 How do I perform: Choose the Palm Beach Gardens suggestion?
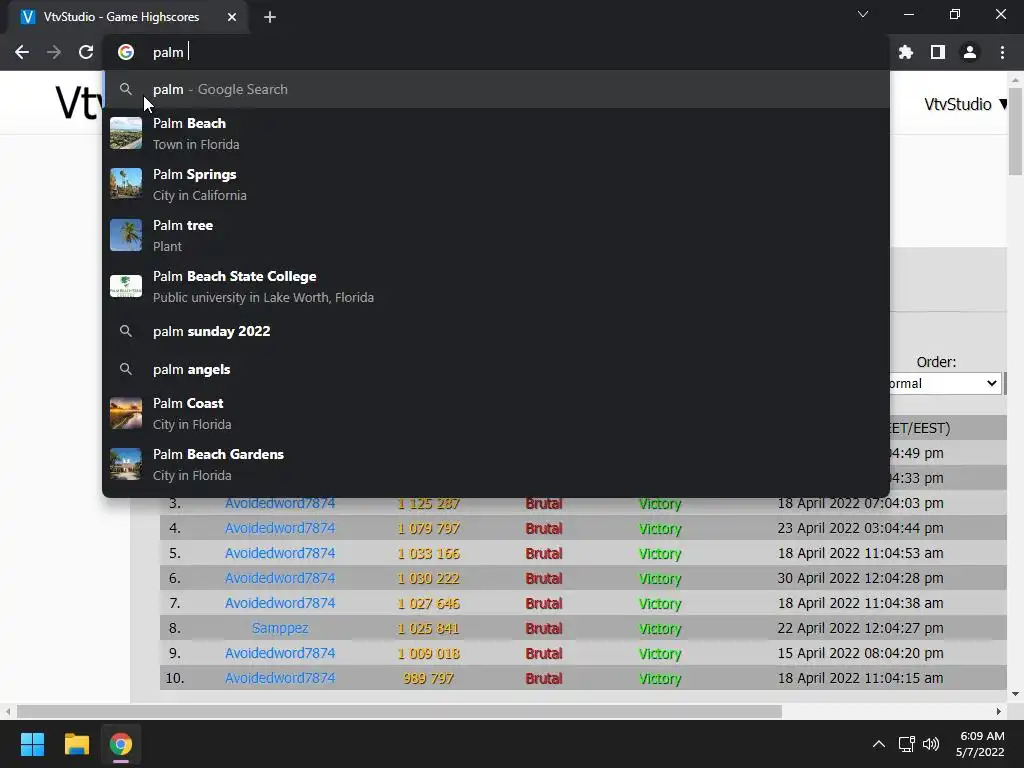[x=496, y=464]
